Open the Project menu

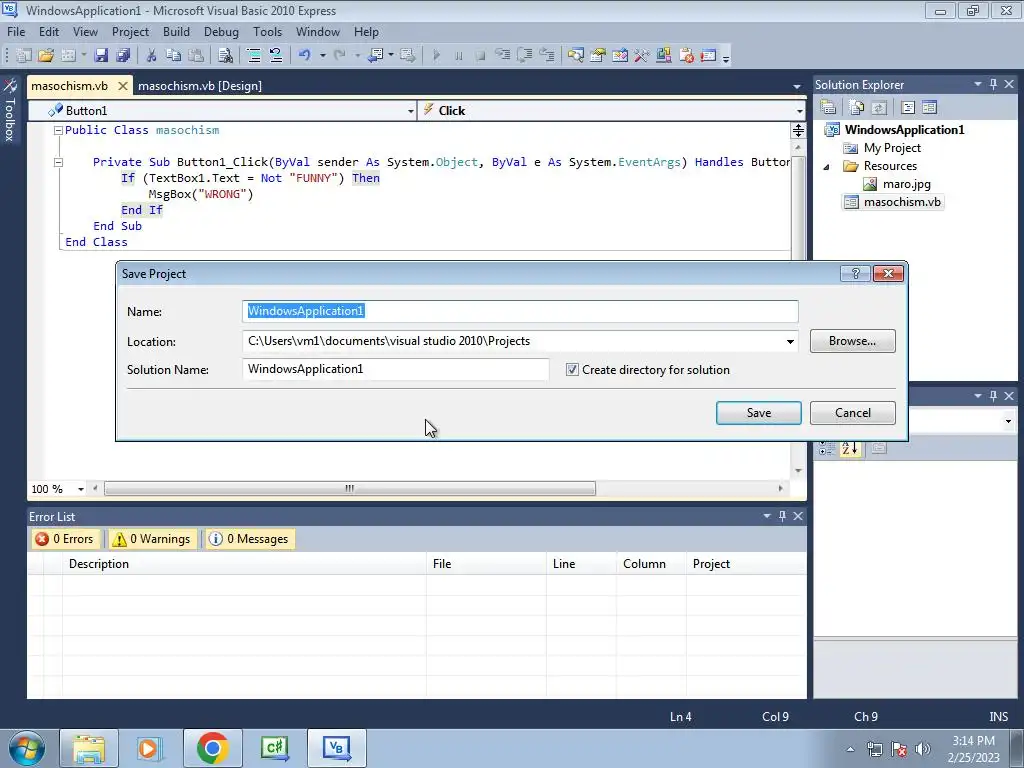tap(130, 31)
